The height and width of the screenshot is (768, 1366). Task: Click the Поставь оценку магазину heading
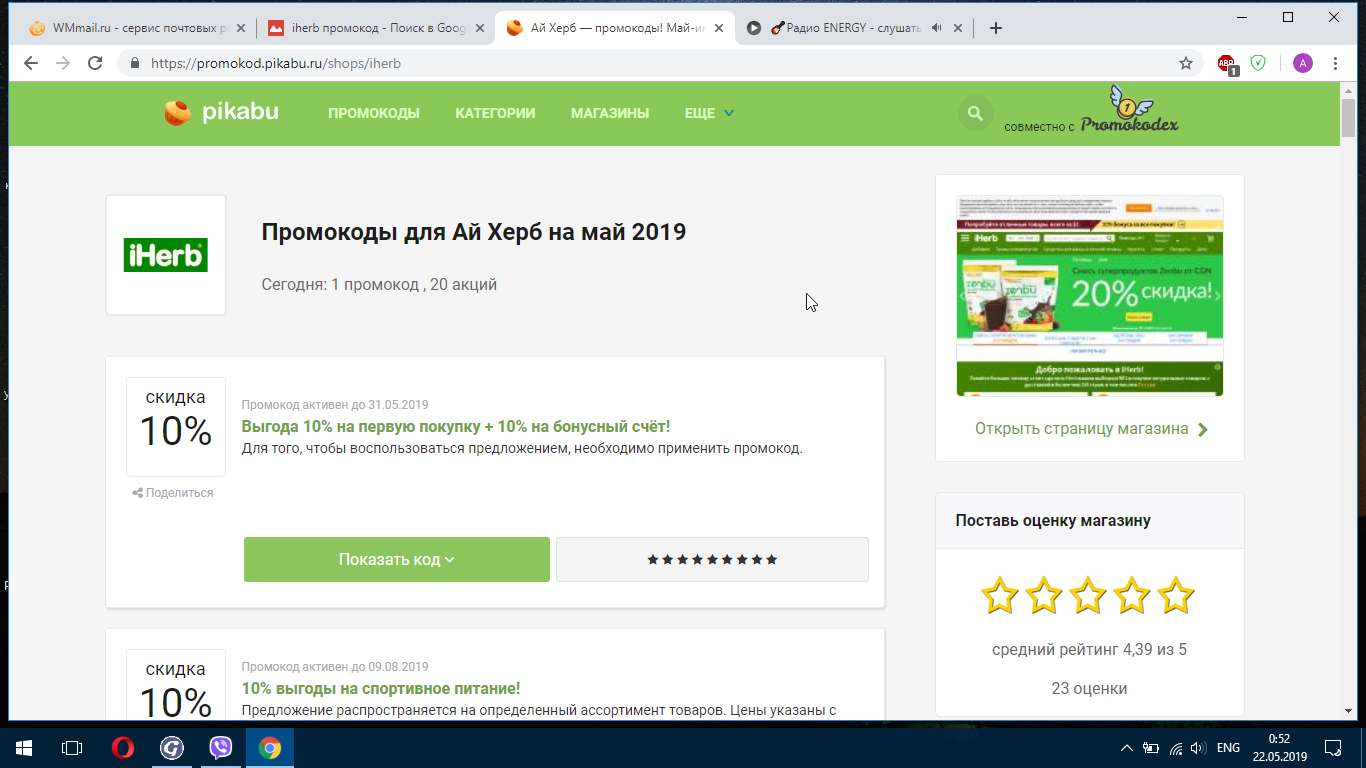pyautogui.click(x=1053, y=520)
